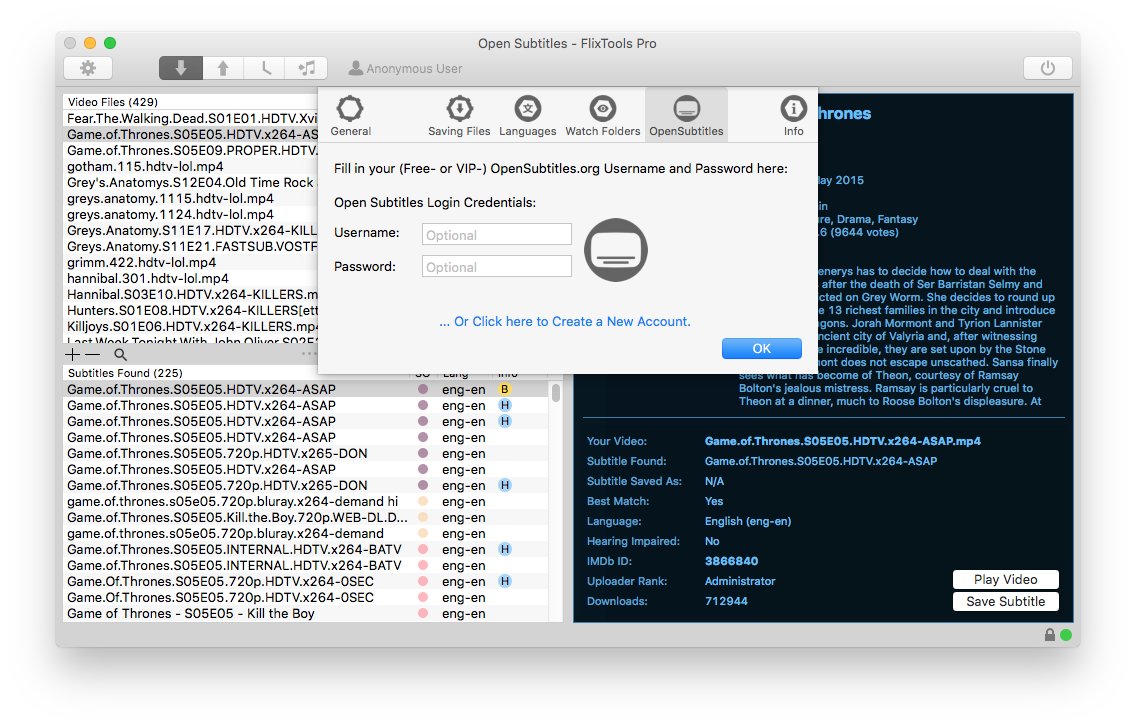Select greys.anatomy.1115.hdtv-lol.mp4 file

click(191, 198)
